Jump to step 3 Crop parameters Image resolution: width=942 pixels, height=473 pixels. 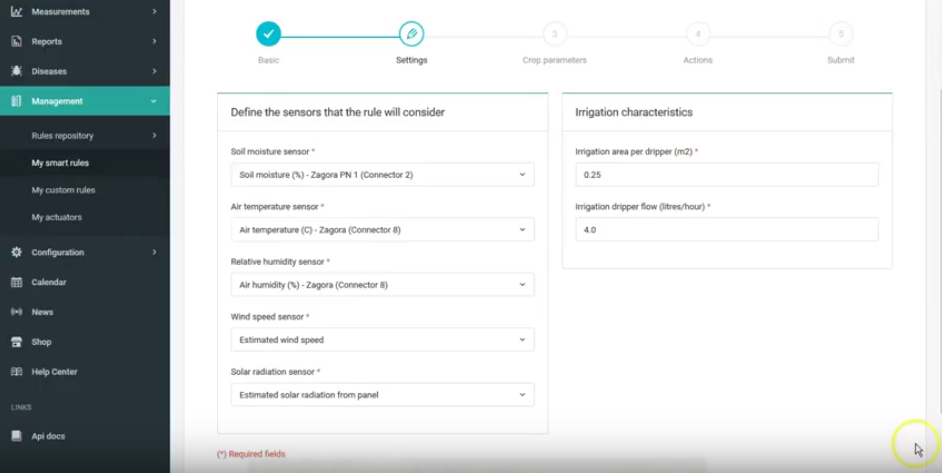[554, 34]
